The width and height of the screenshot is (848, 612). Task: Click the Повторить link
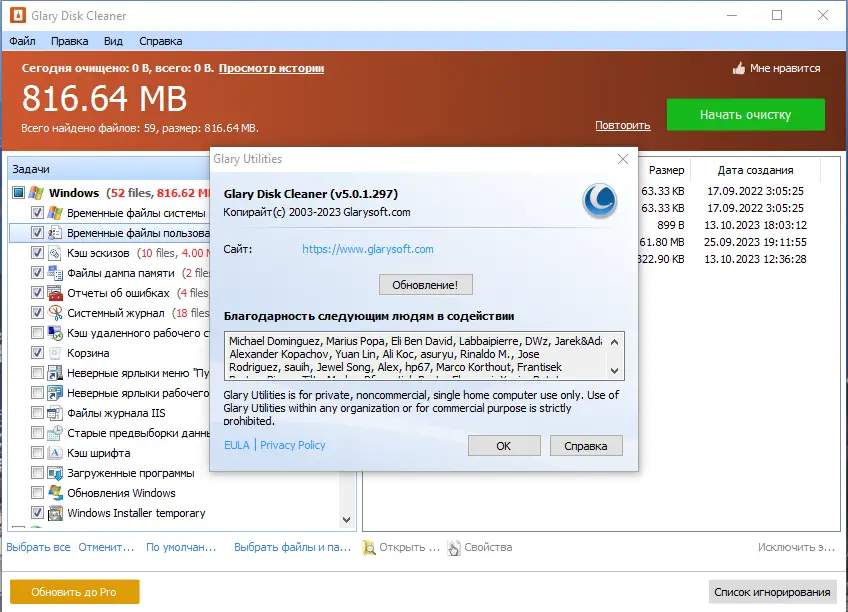(622, 125)
